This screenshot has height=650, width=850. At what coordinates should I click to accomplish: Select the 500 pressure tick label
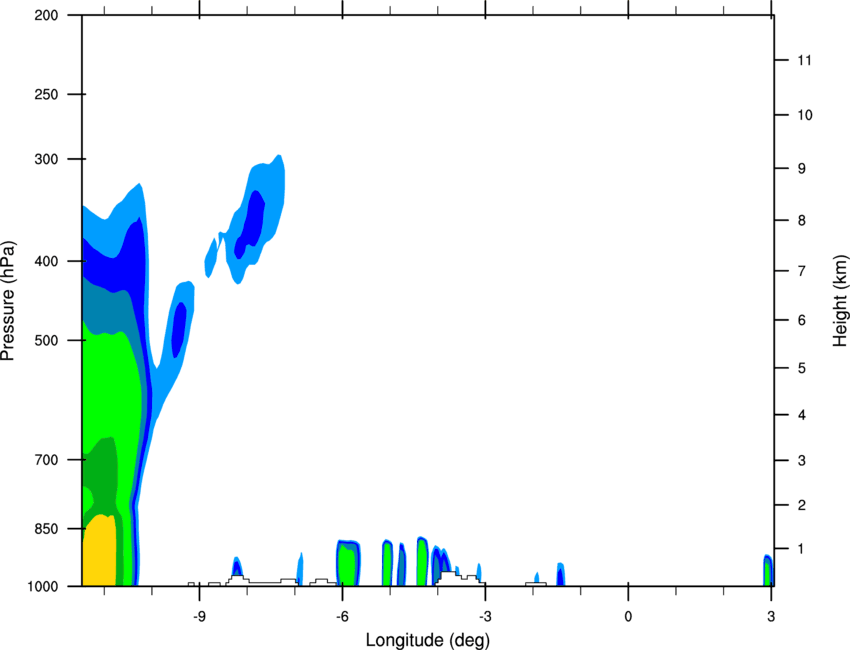(46, 340)
